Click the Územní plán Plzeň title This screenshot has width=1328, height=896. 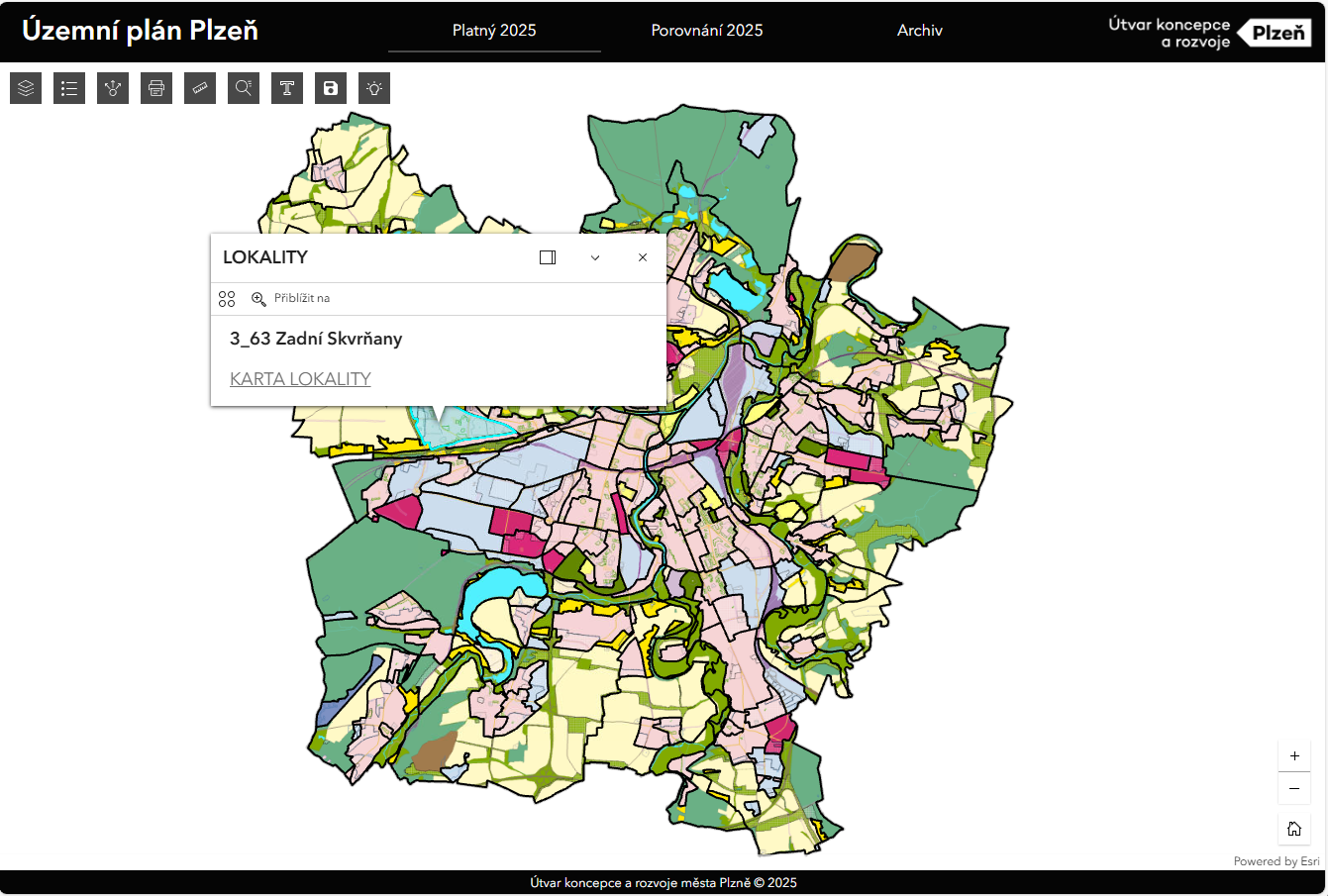point(140,31)
